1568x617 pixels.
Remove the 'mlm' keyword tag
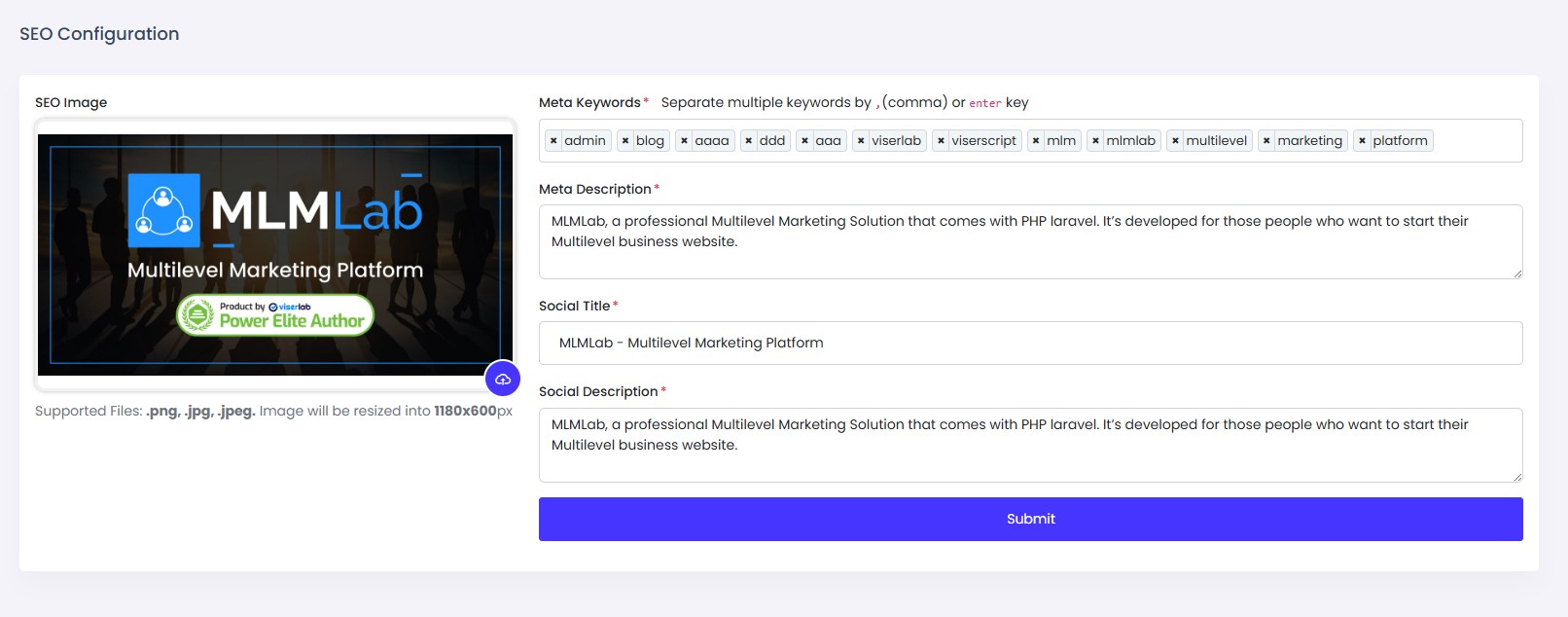(x=1036, y=141)
